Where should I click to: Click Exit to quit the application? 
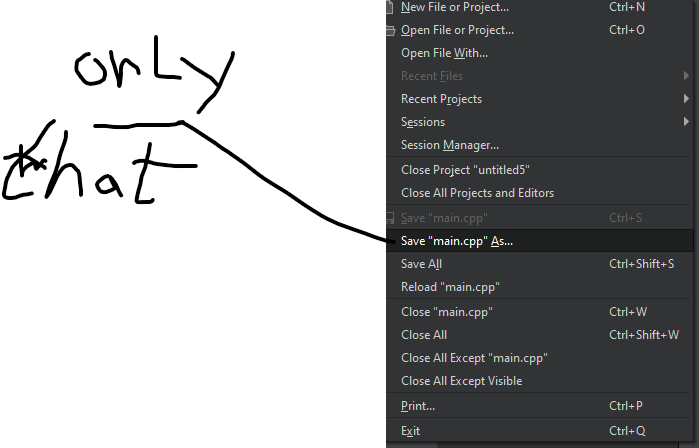[411, 431]
